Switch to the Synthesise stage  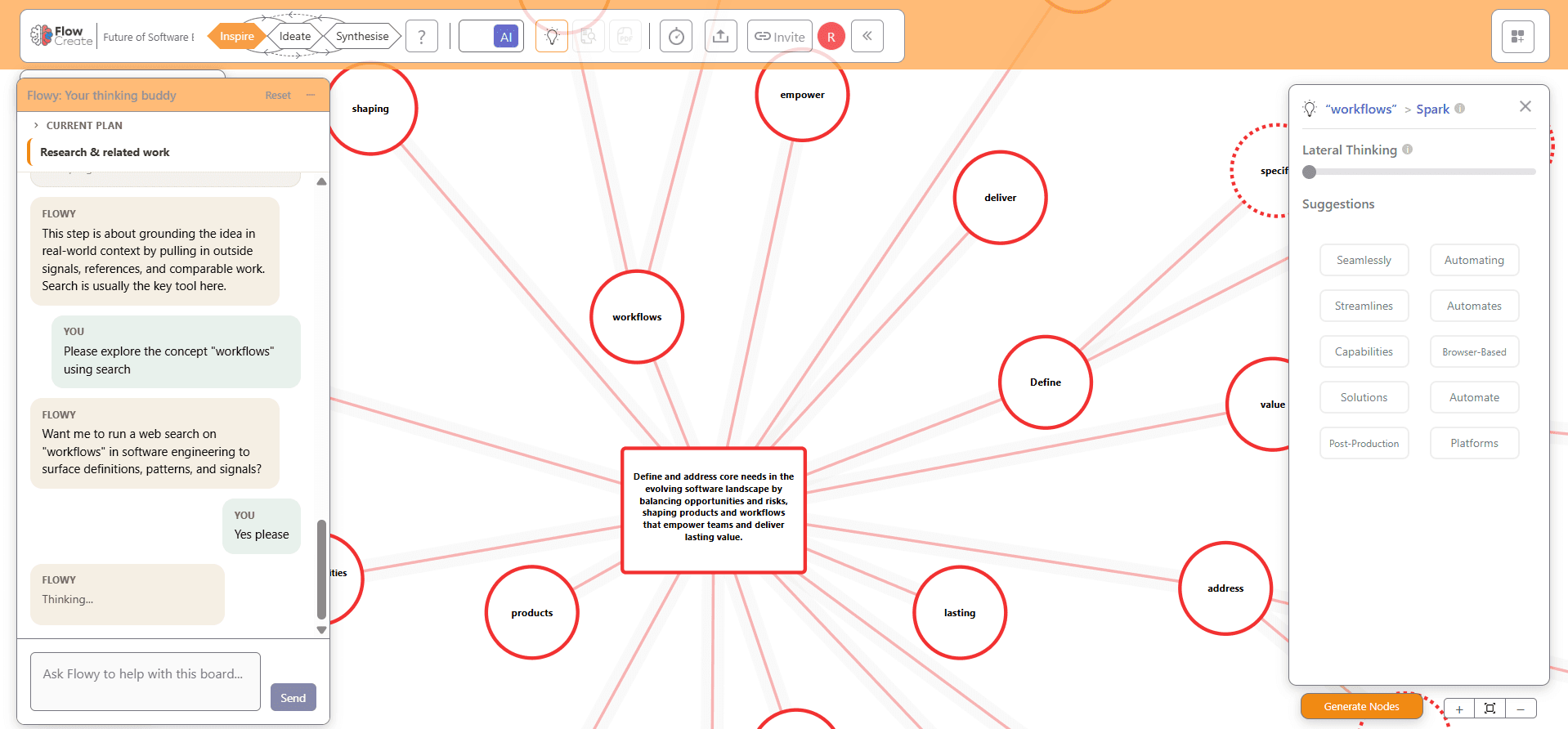(x=362, y=36)
